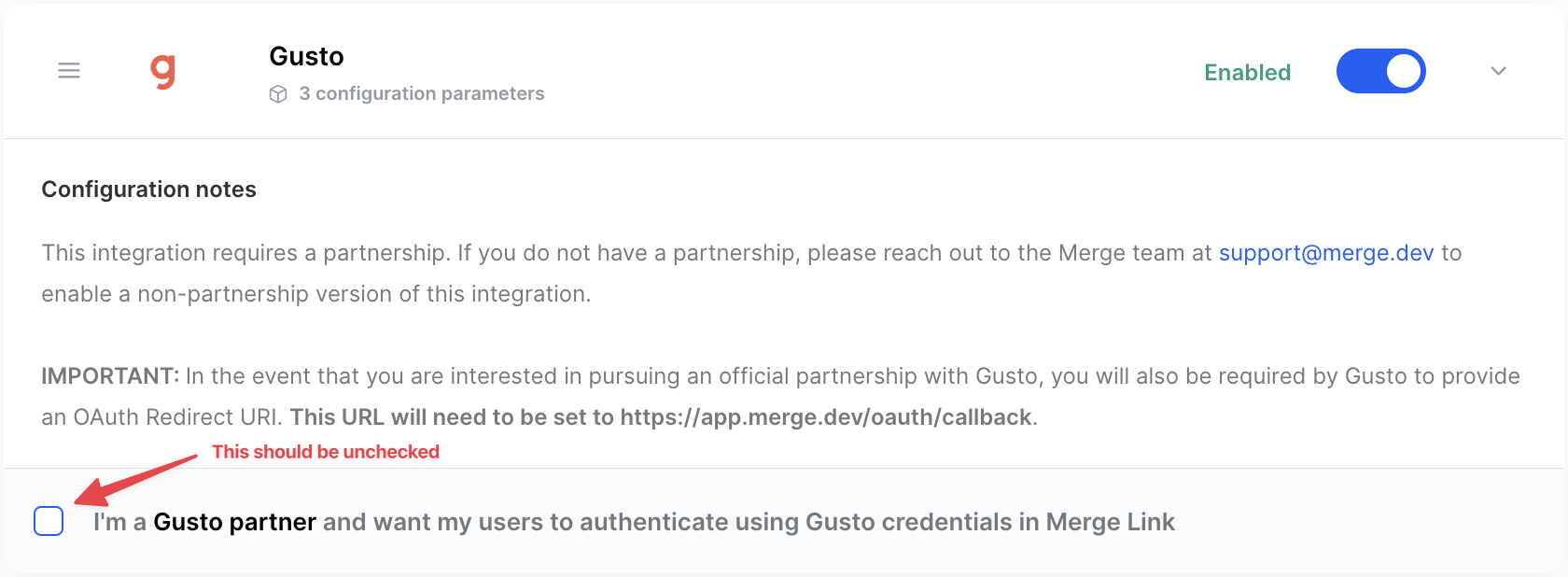Click the Configuration notes heading
The width and height of the screenshot is (1568, 577).
pos(148,190)
